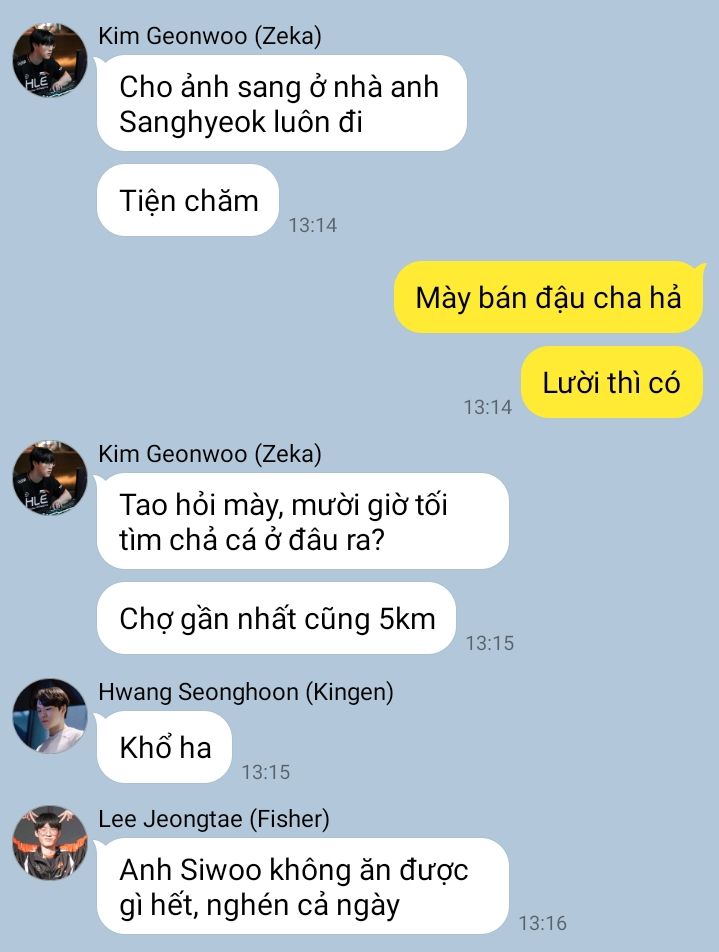
Task: Tap yellow 'Mày bán đậu cha hả' bubble
Action: coord(548,298)
